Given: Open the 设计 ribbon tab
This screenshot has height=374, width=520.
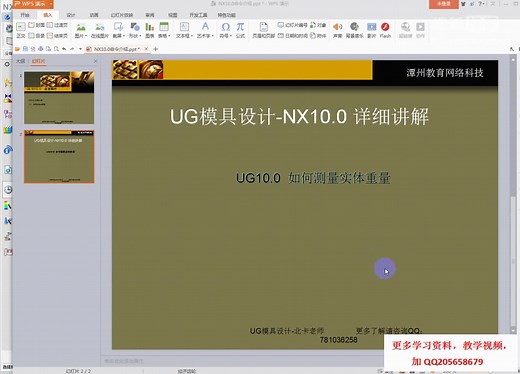Looking at the screenshot, I should [x=71, y=15].
